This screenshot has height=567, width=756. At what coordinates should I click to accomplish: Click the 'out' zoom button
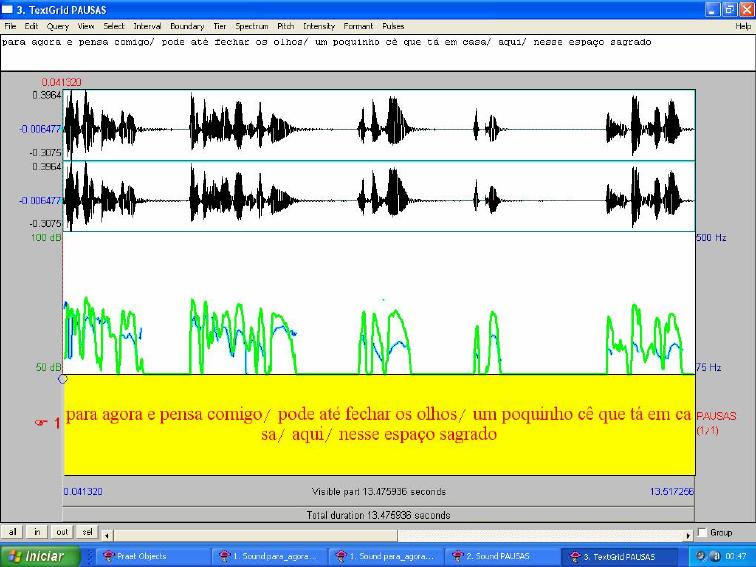pos(62,532)
